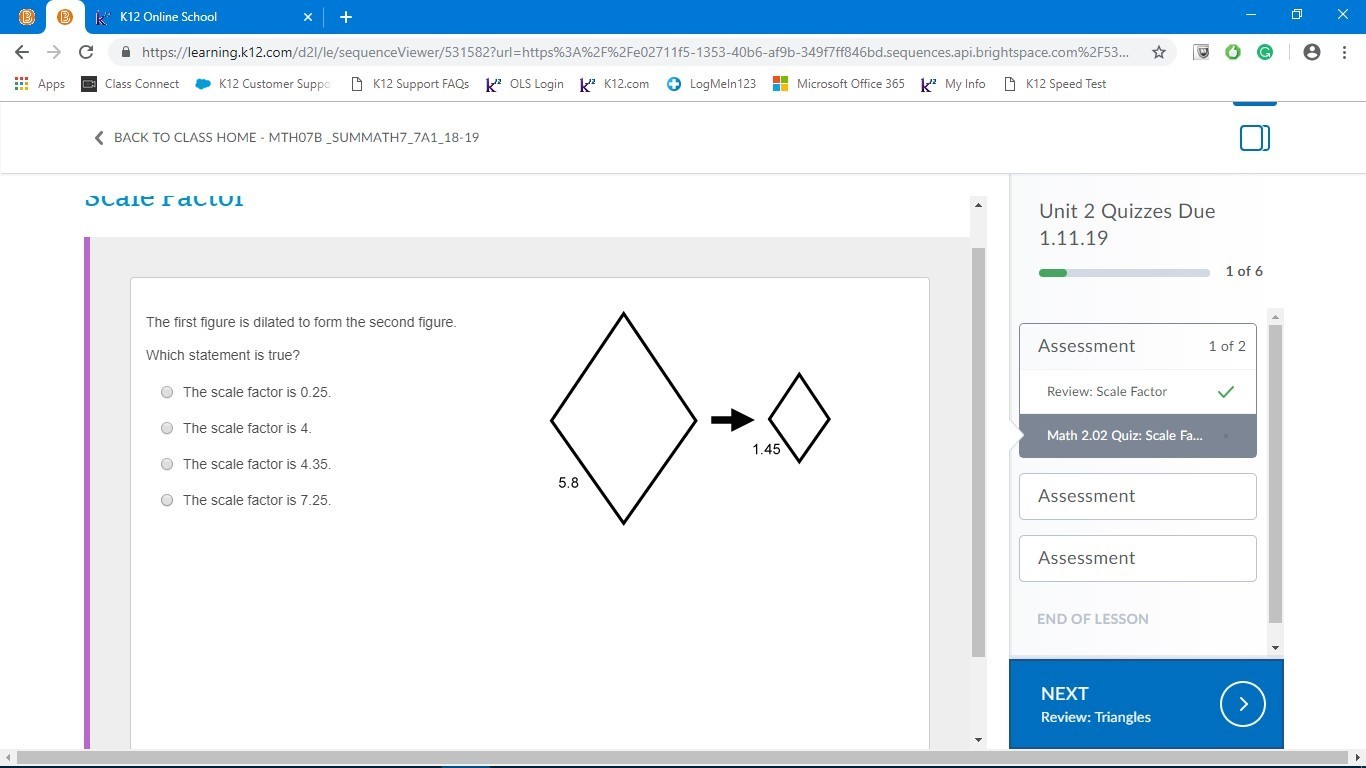Minimize the browser window
Image resolution: width=1366 pixels, height=768 pixels.
[1251, 15]
